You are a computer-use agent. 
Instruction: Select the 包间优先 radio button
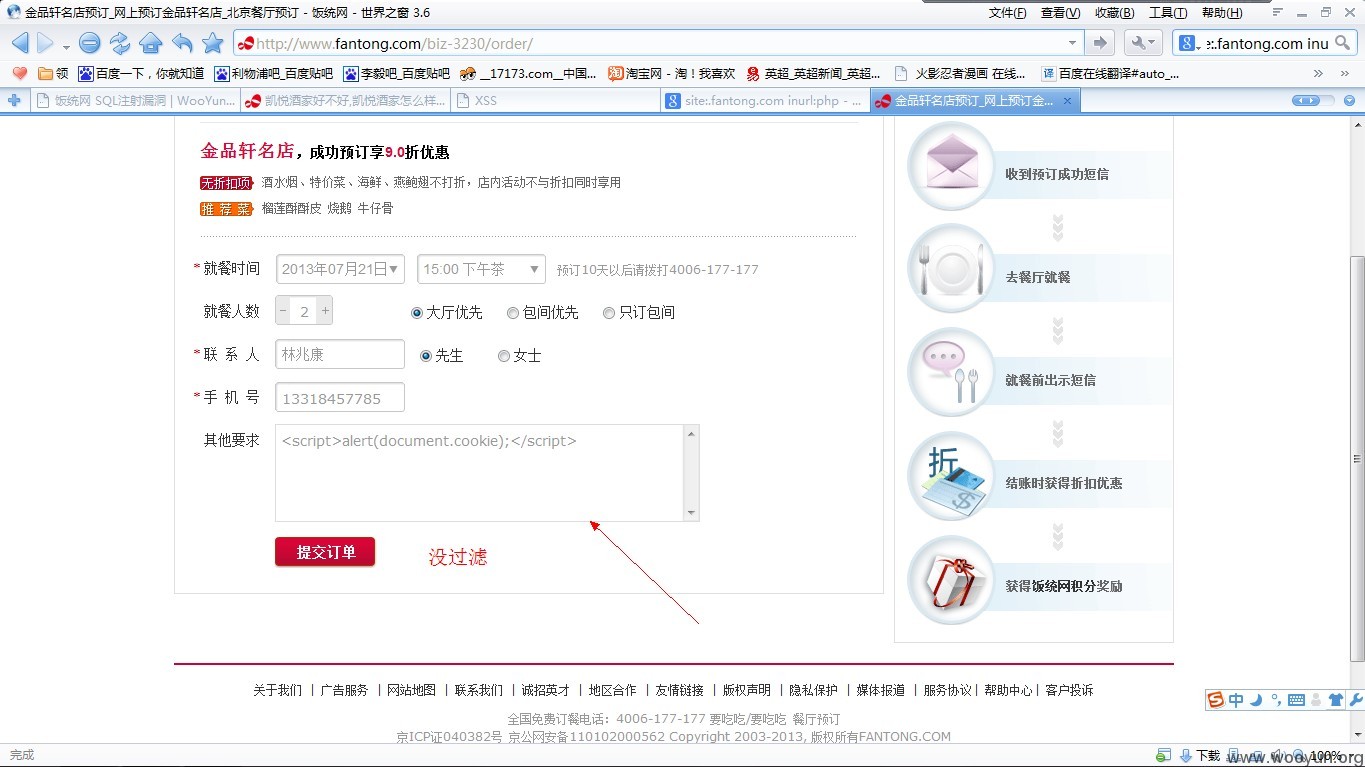coord(513,313)
